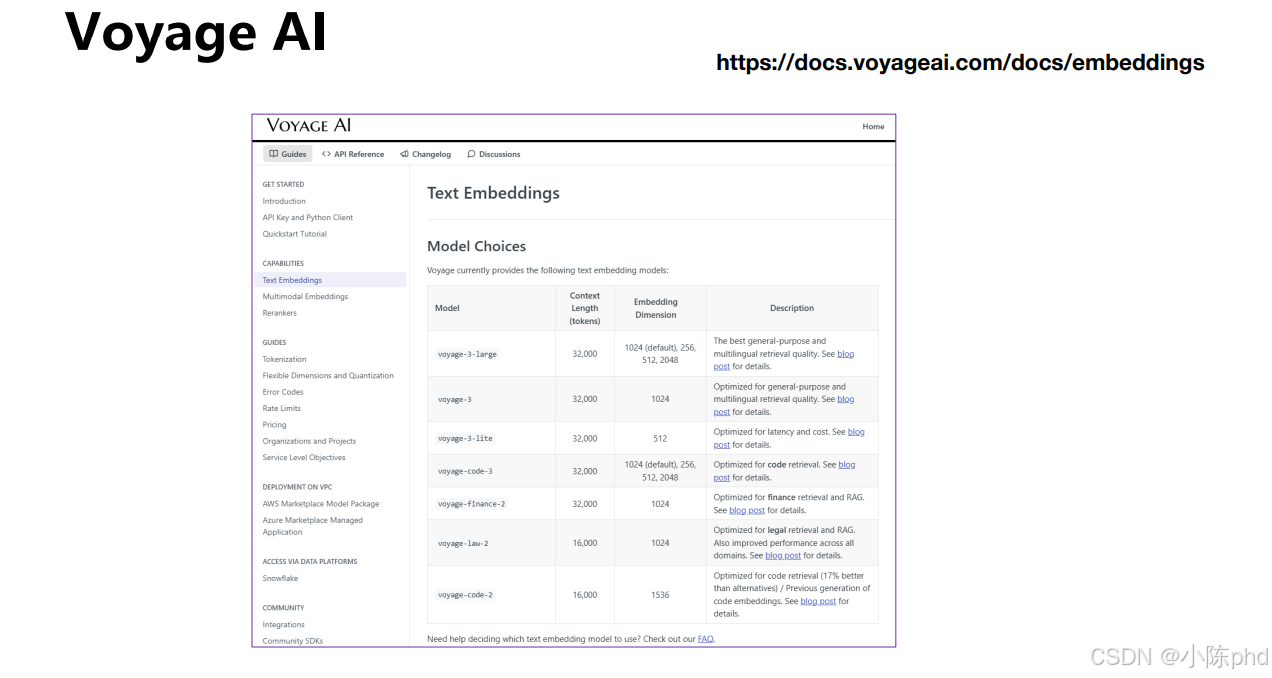
Task: Click the GET STARTED section label
Action: [283, 184]
